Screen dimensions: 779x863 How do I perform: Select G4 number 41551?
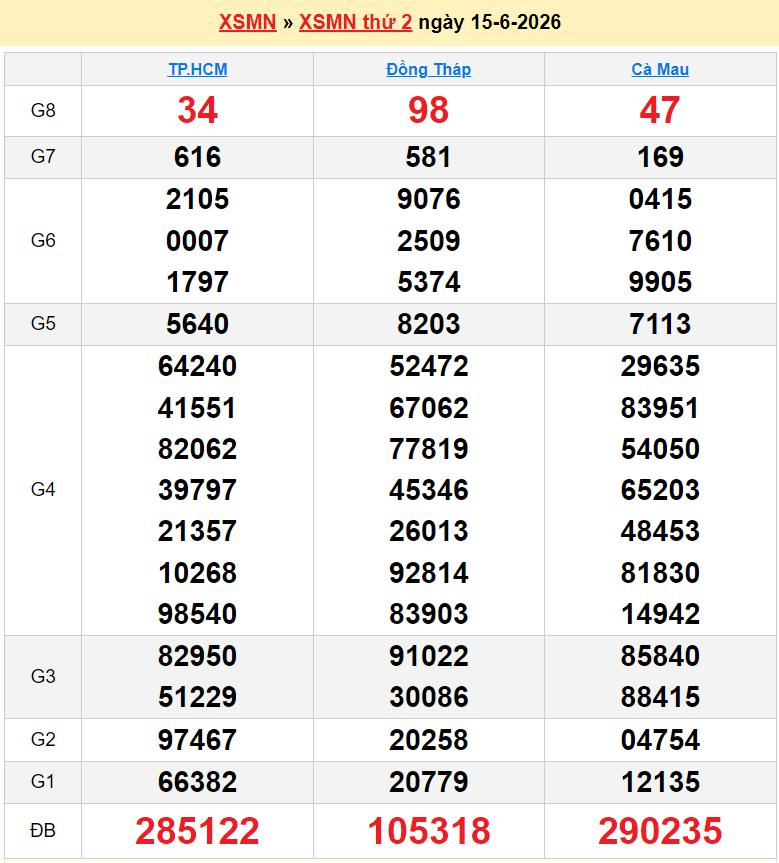pos(197,408)
